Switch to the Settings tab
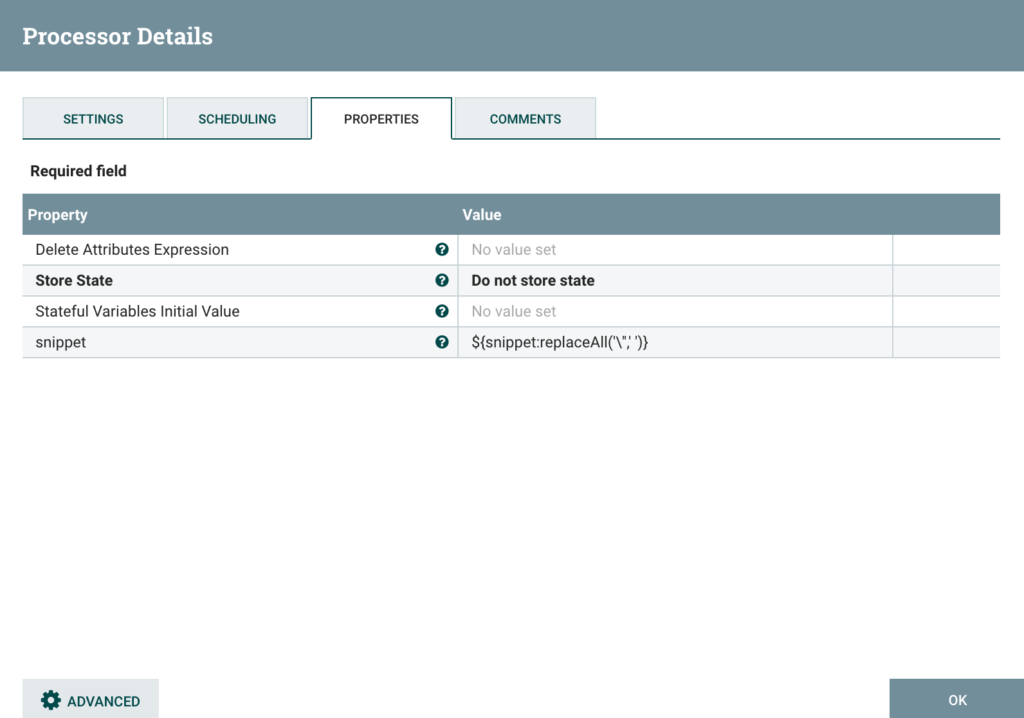This screenshot has height=718, width=1024. tap(93, 119)
